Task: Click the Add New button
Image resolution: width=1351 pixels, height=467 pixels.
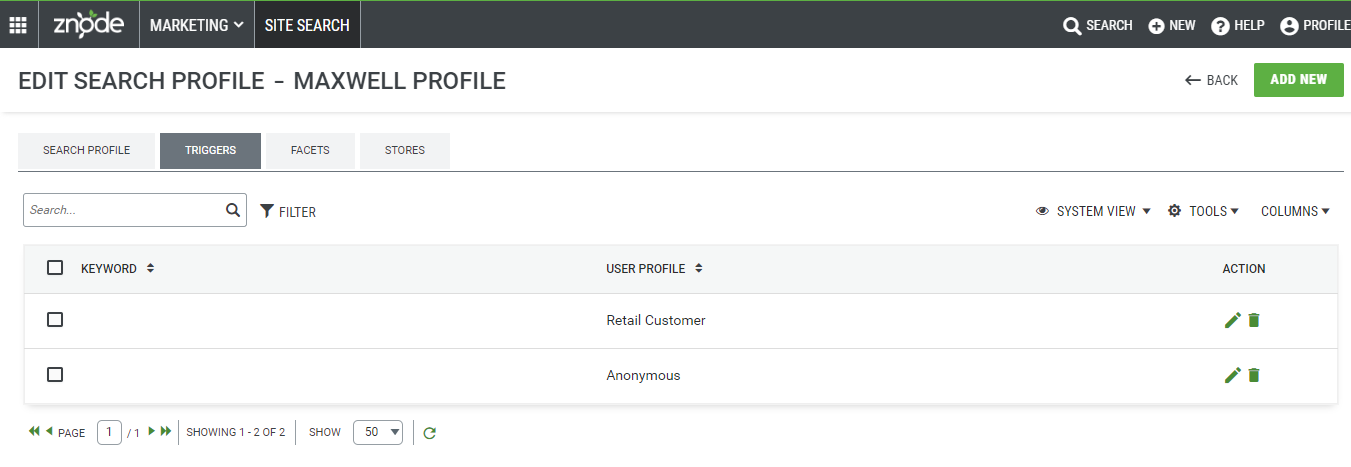Action: tap(1298, 80)
